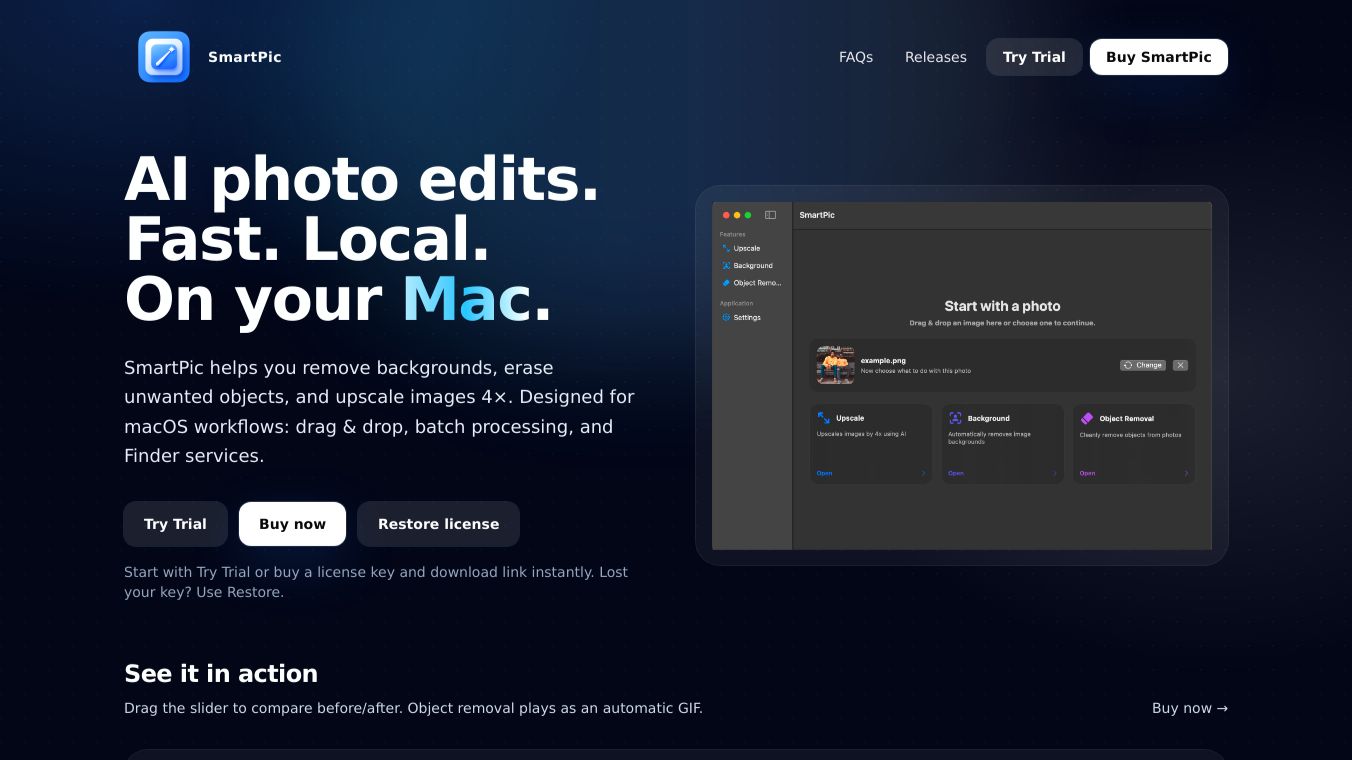Click the Open link on the Upscale card
Viewport: 1352px width, 760px height.
point(824,473)
